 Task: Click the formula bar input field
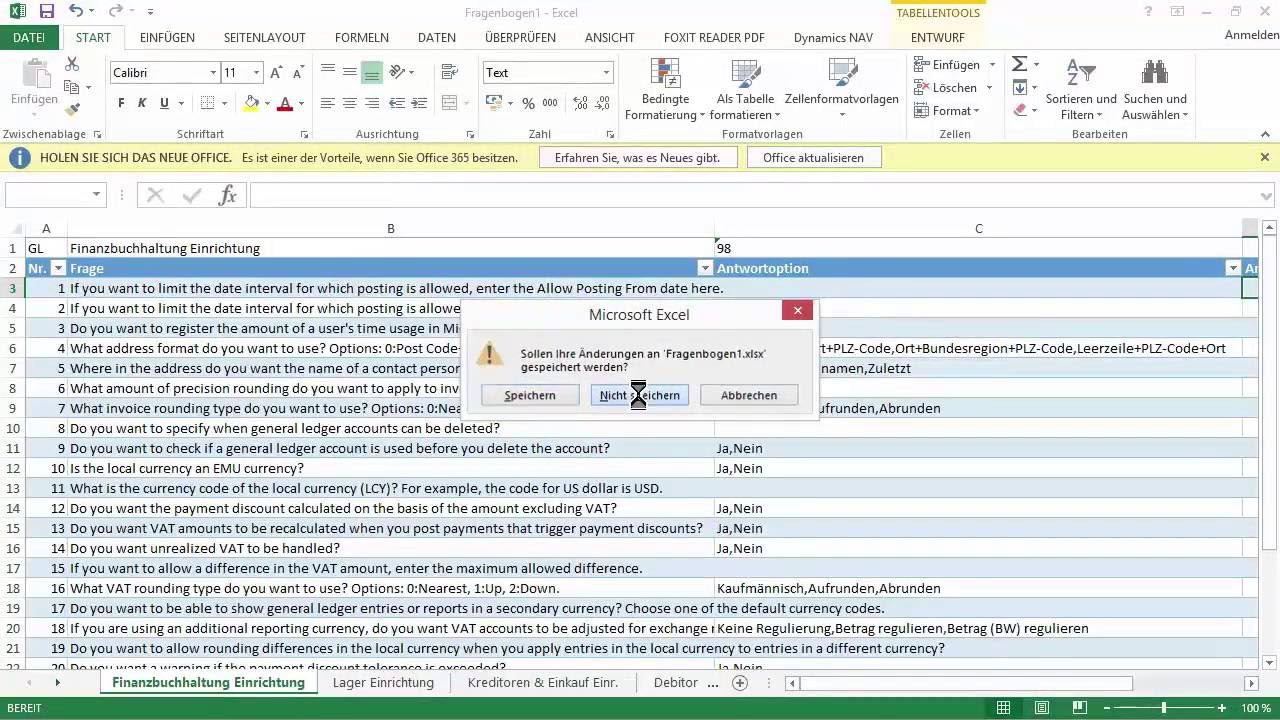point(755,195)
